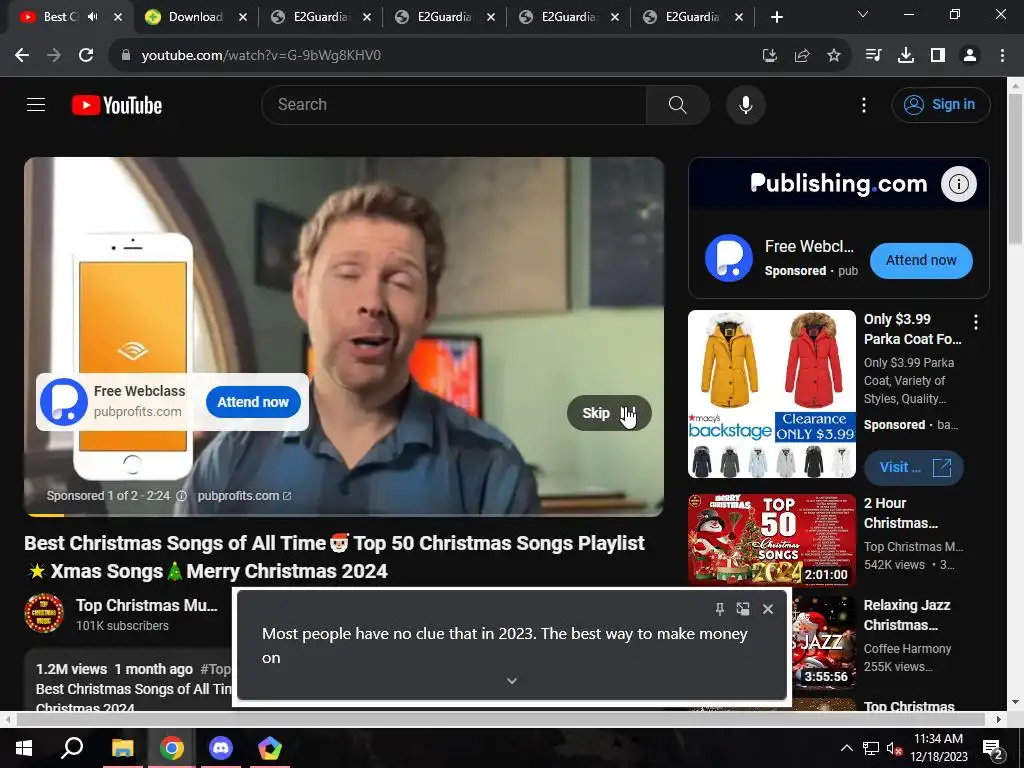Click the address bar URL

[x=261, y=56]
